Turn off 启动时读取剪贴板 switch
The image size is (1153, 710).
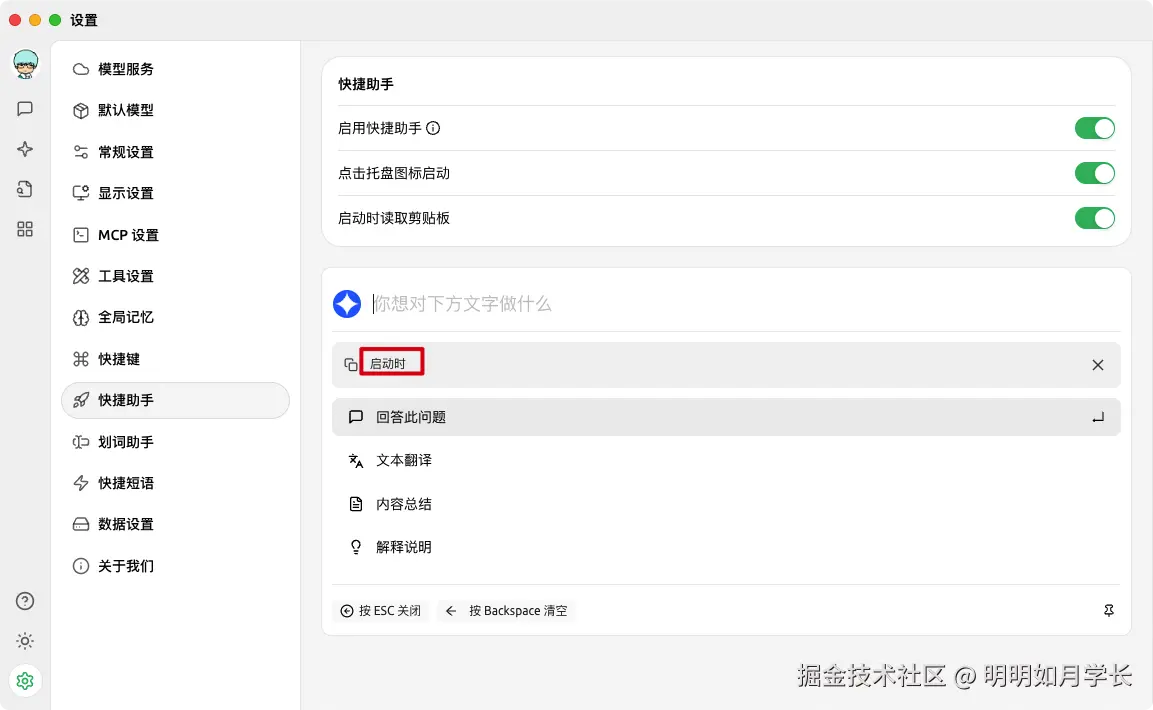tap(1094, 218)
